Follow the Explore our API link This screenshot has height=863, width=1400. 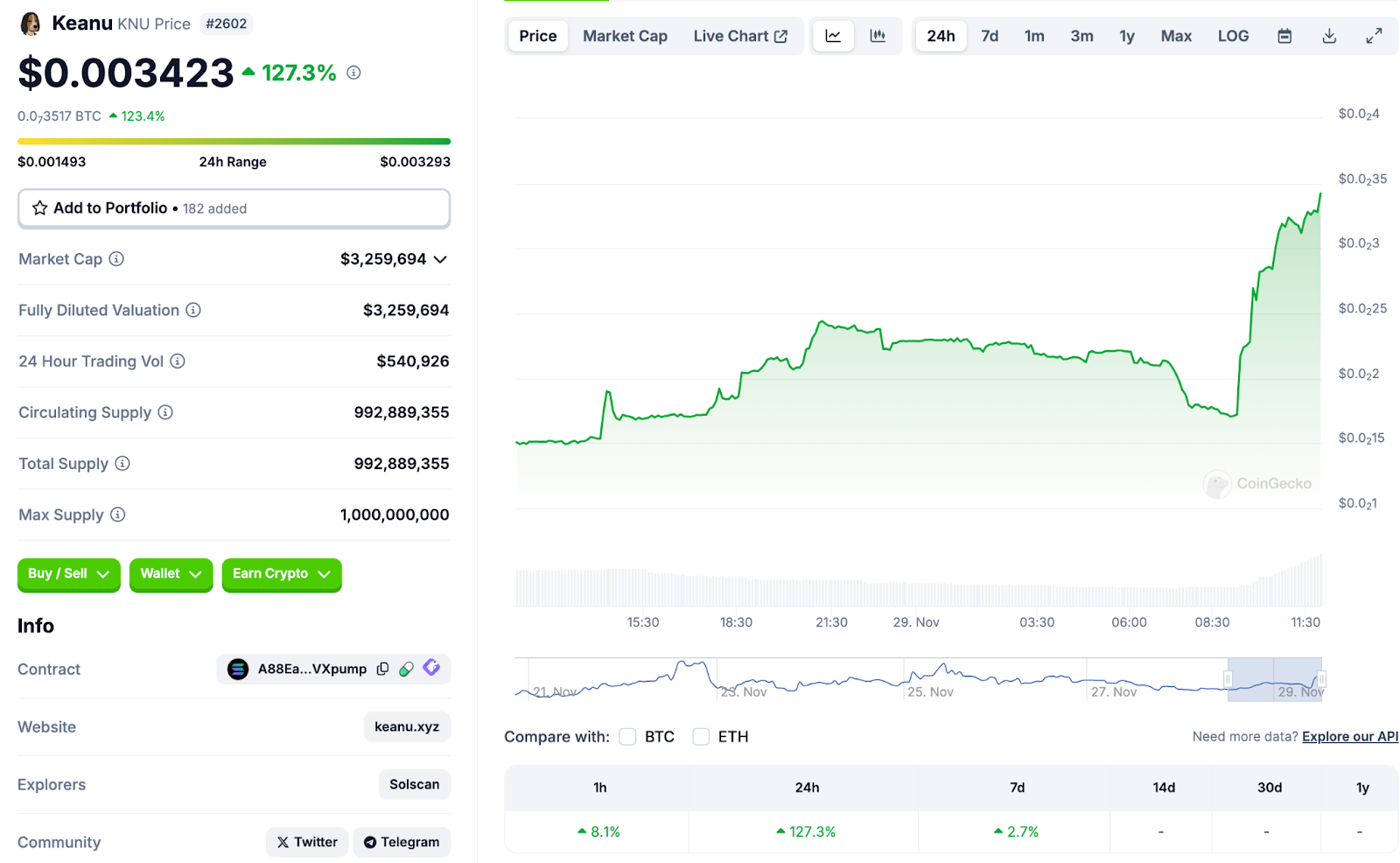pos(1350,736)
